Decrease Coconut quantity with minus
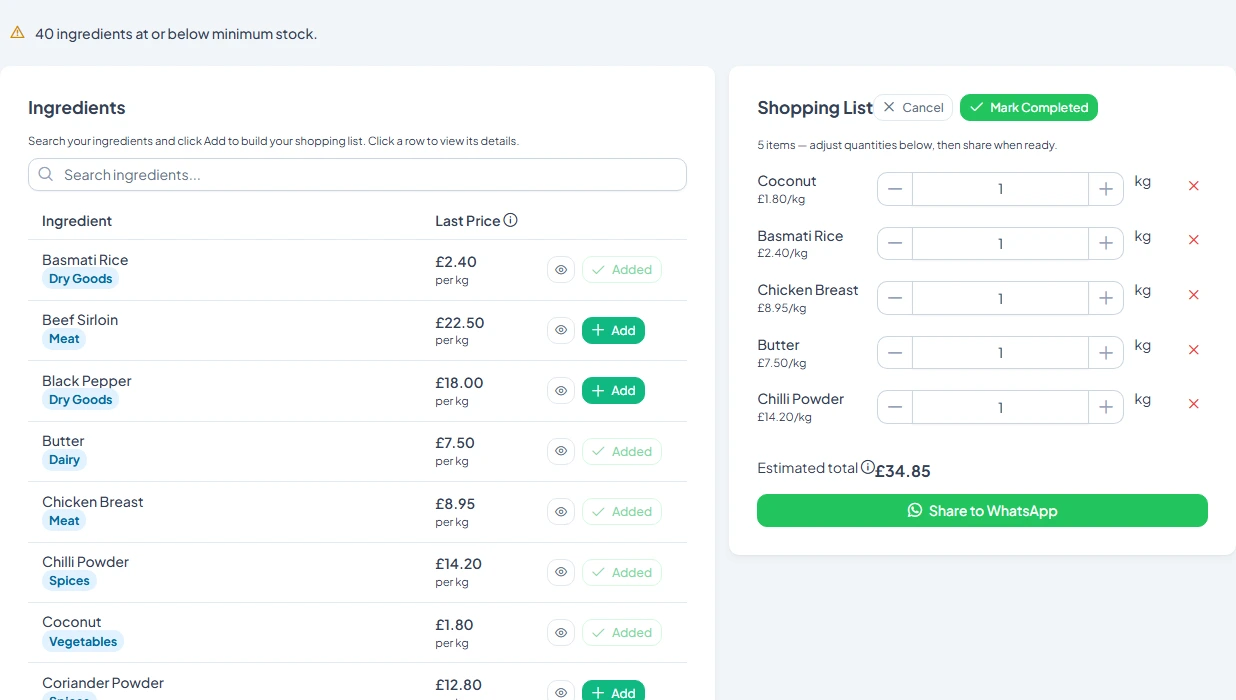 coord(895,189)
